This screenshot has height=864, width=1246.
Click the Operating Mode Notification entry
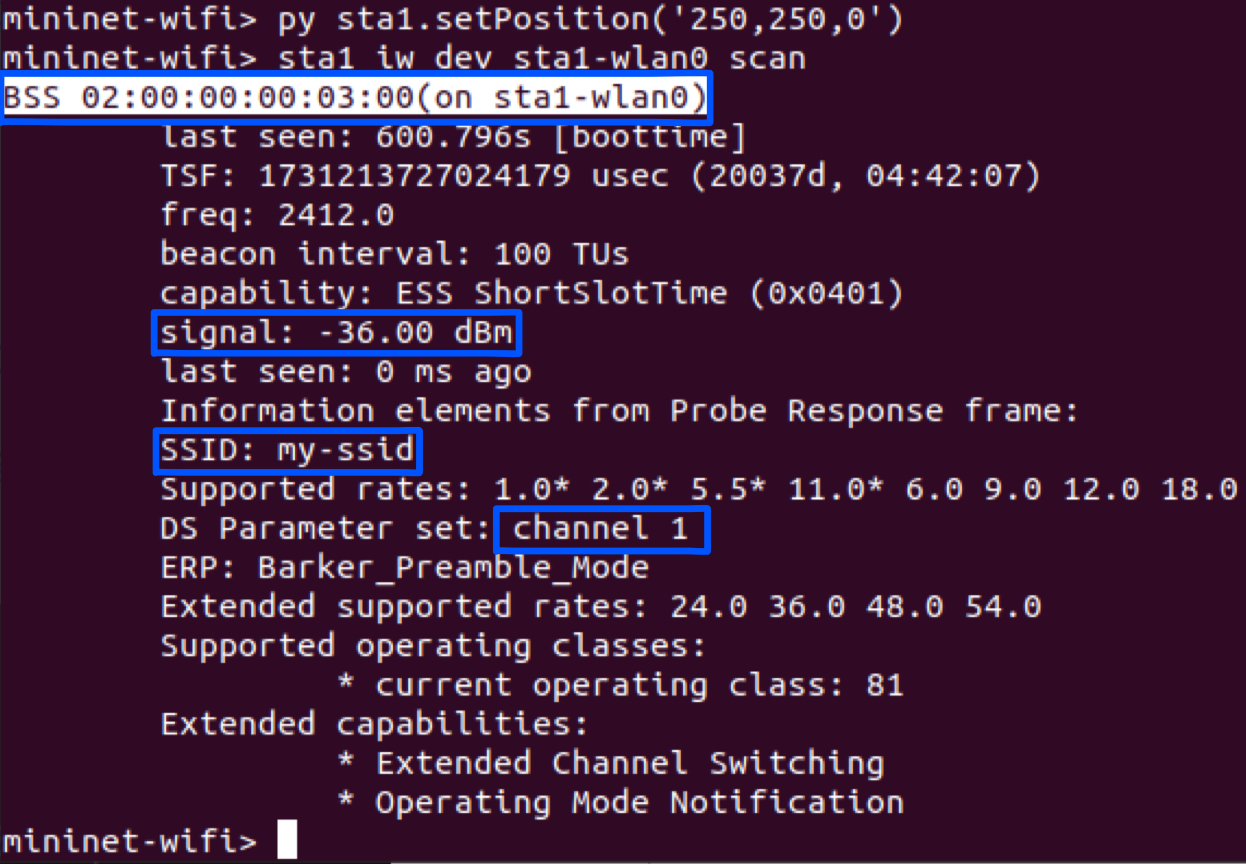[620, 802]
